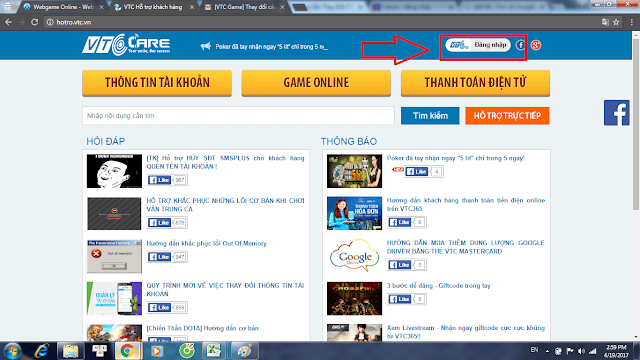Switch to the VTC Game Gmail tab
640x360 pixels.
pyautogui.click(x=245, y=7)
